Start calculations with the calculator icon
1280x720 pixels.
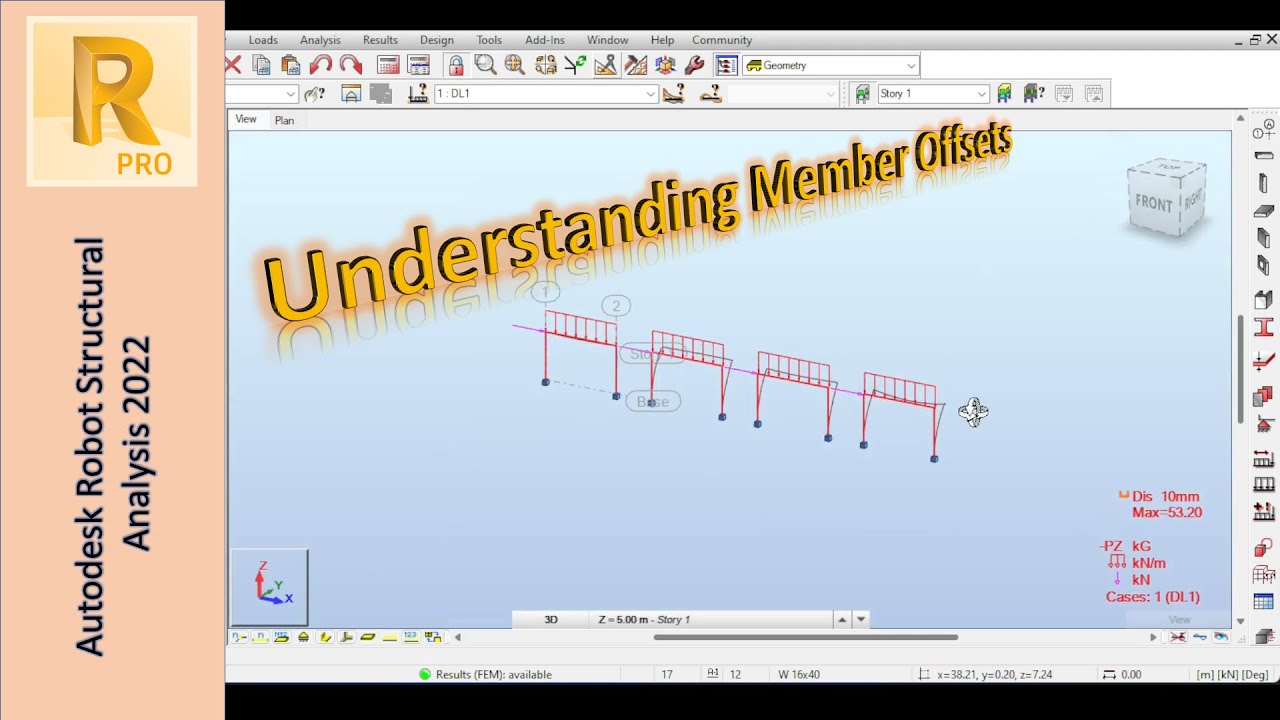tap(389, 65)
